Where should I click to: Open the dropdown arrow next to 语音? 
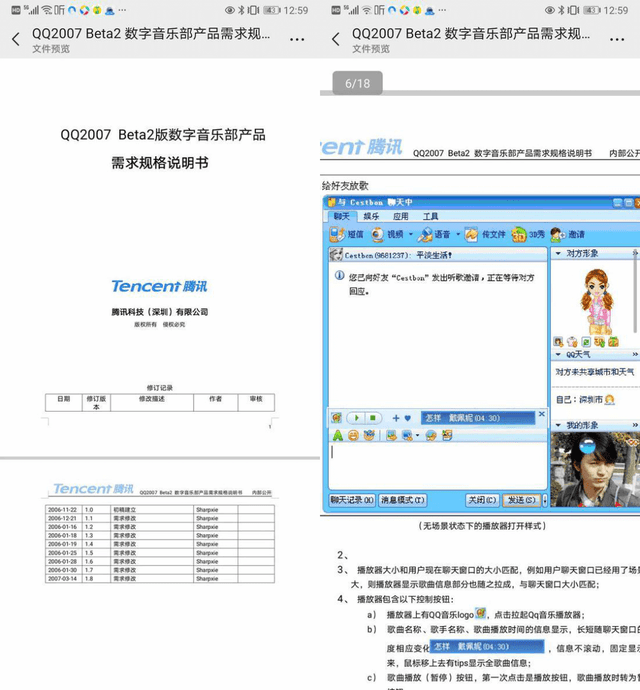click(458, 234)
